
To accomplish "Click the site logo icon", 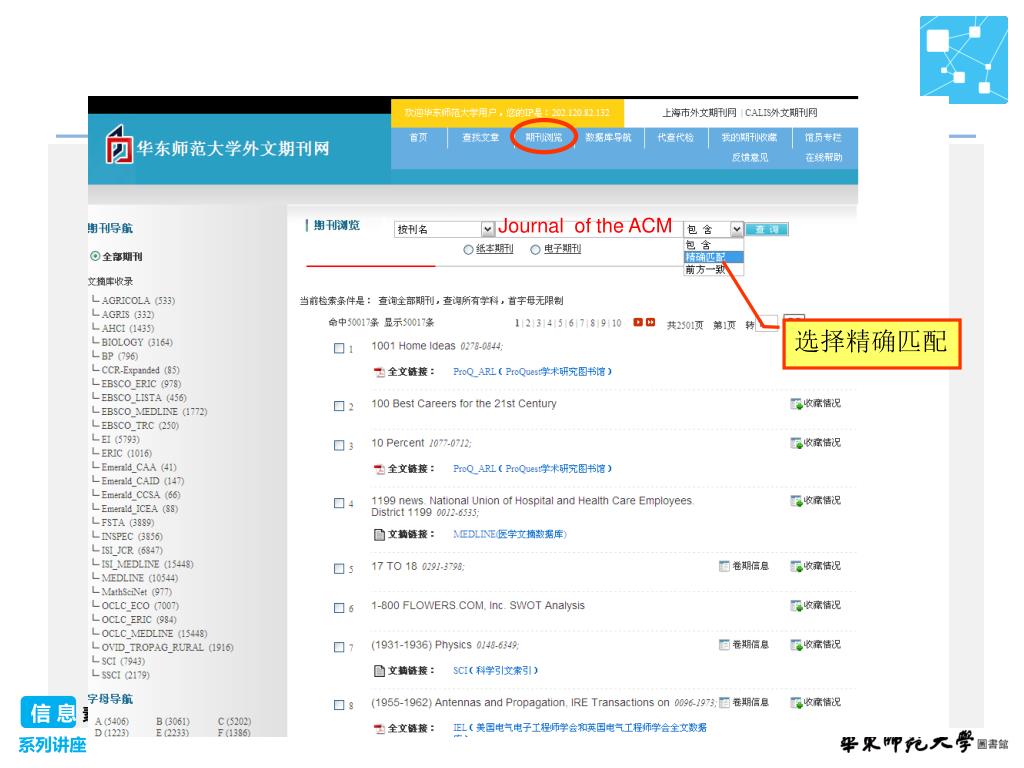I will pos(119,144).
